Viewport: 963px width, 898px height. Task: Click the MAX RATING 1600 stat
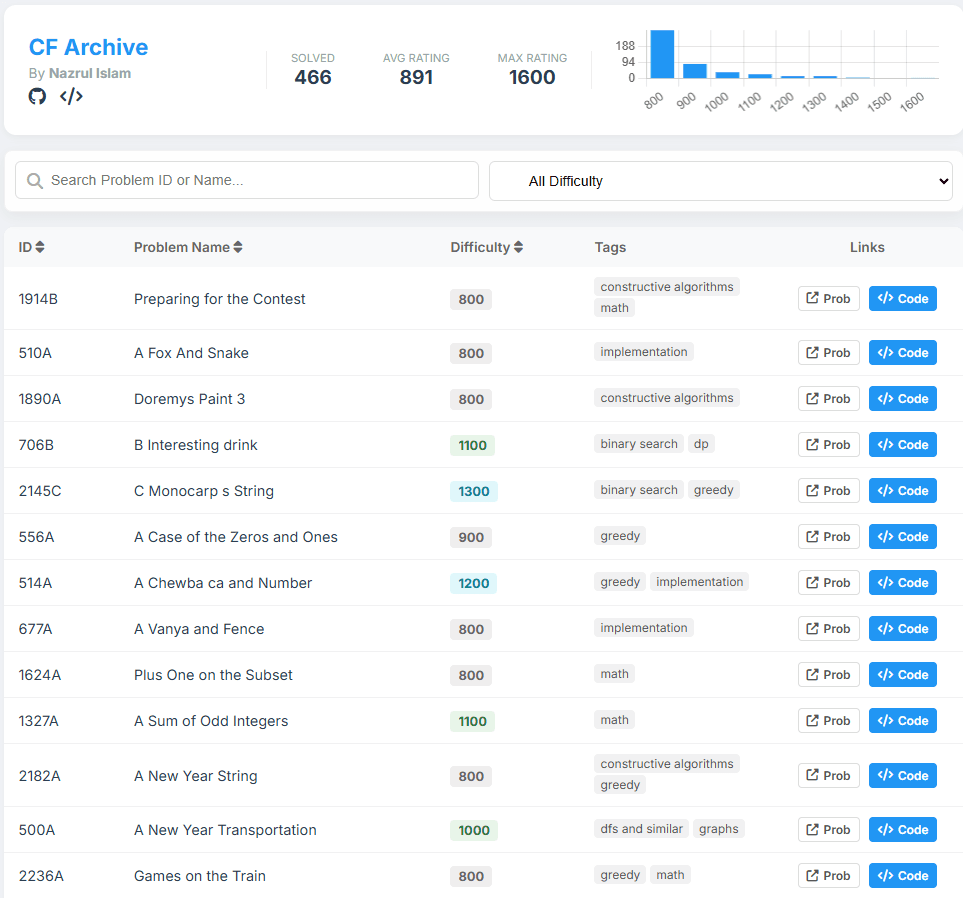coord(532,69)
